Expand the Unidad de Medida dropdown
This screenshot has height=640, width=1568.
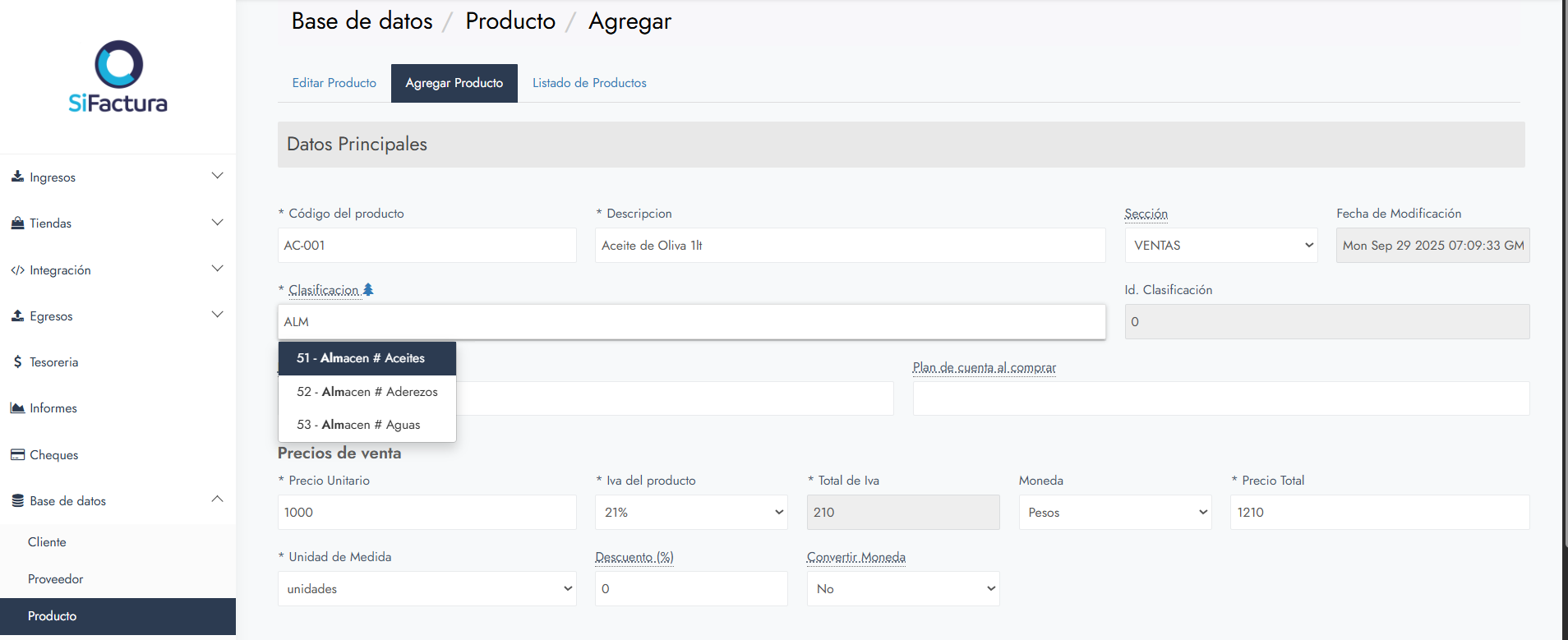click(x=427, y=589)
